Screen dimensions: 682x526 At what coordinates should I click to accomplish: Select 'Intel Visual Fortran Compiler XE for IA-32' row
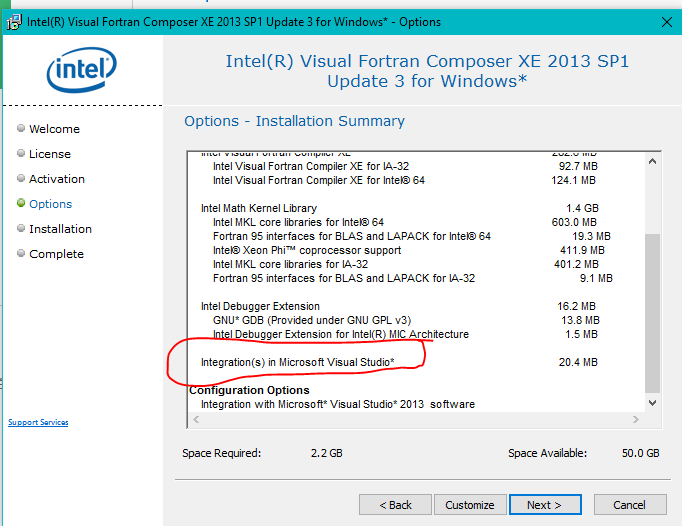[311, 166]
